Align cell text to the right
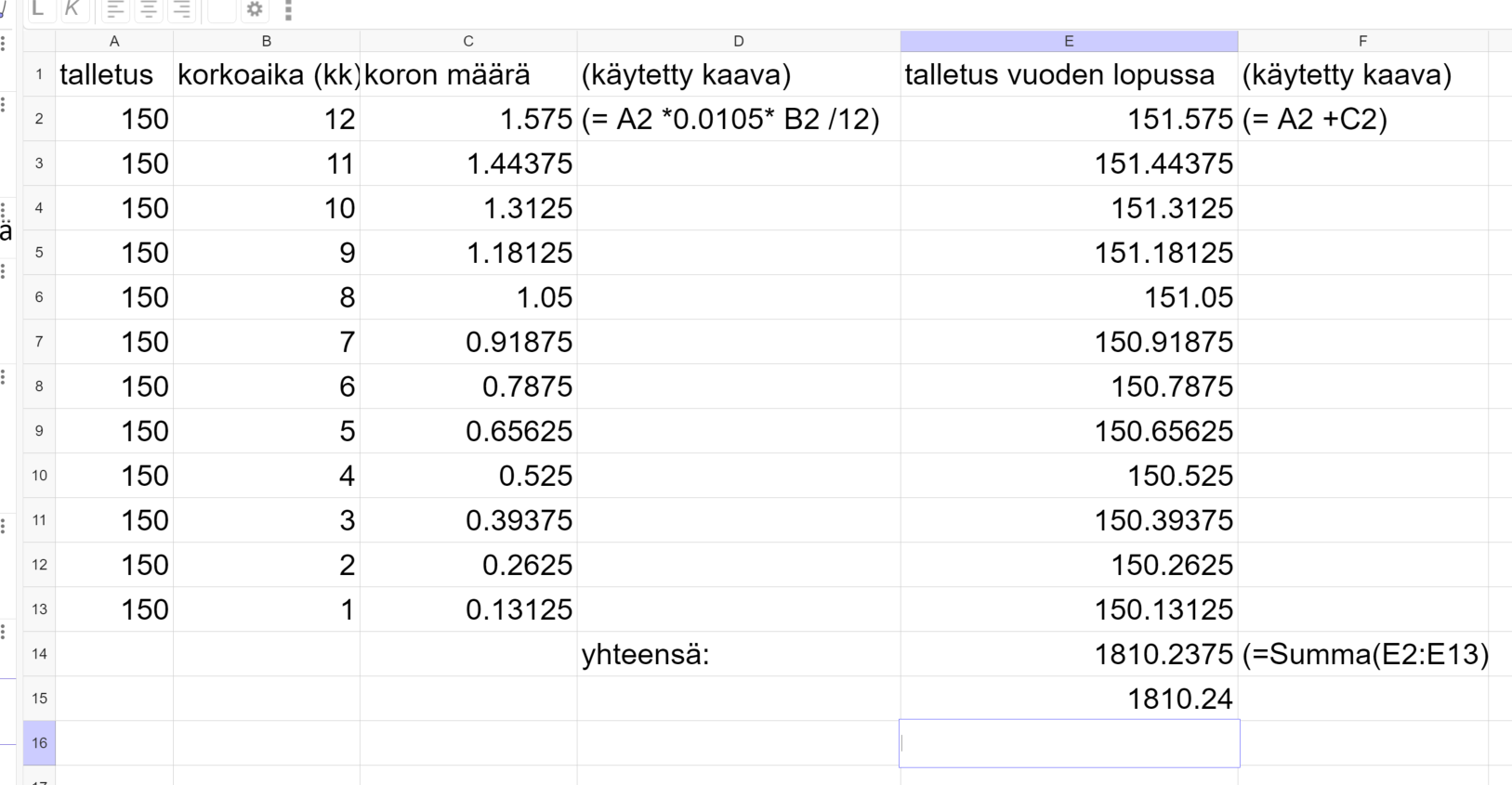This screenshot has width=1512, height=785. 181,9
